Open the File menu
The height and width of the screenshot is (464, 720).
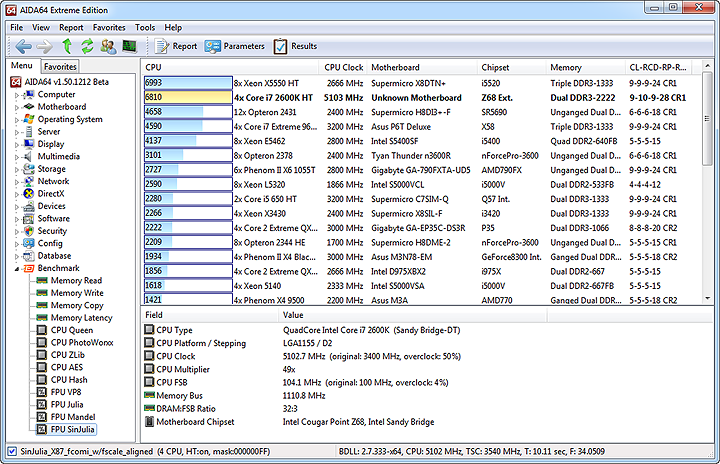pyautogui.click(x=17, y=28)
